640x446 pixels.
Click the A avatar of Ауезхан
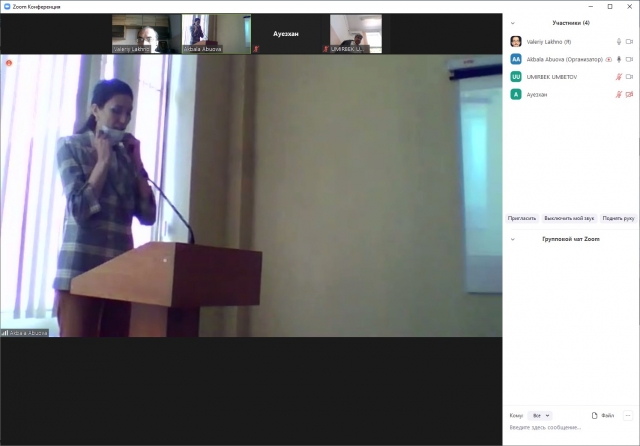point(516,95)
